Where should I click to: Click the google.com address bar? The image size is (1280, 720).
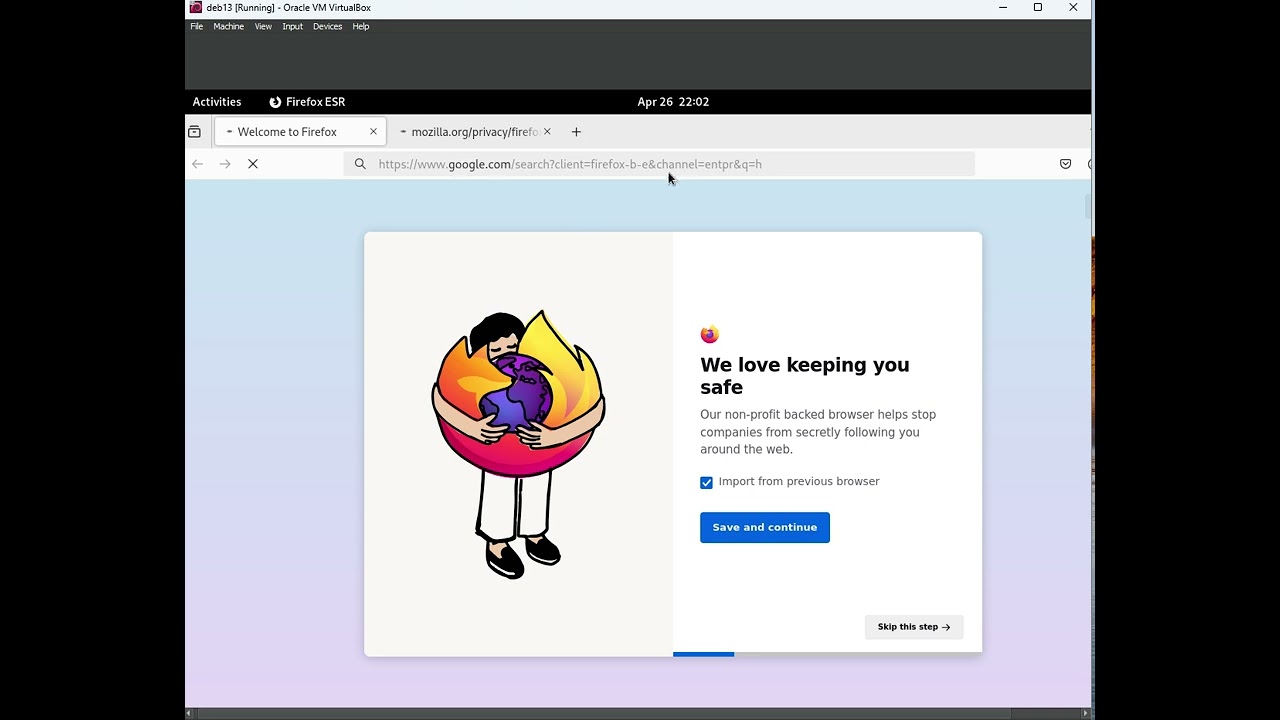659,164
